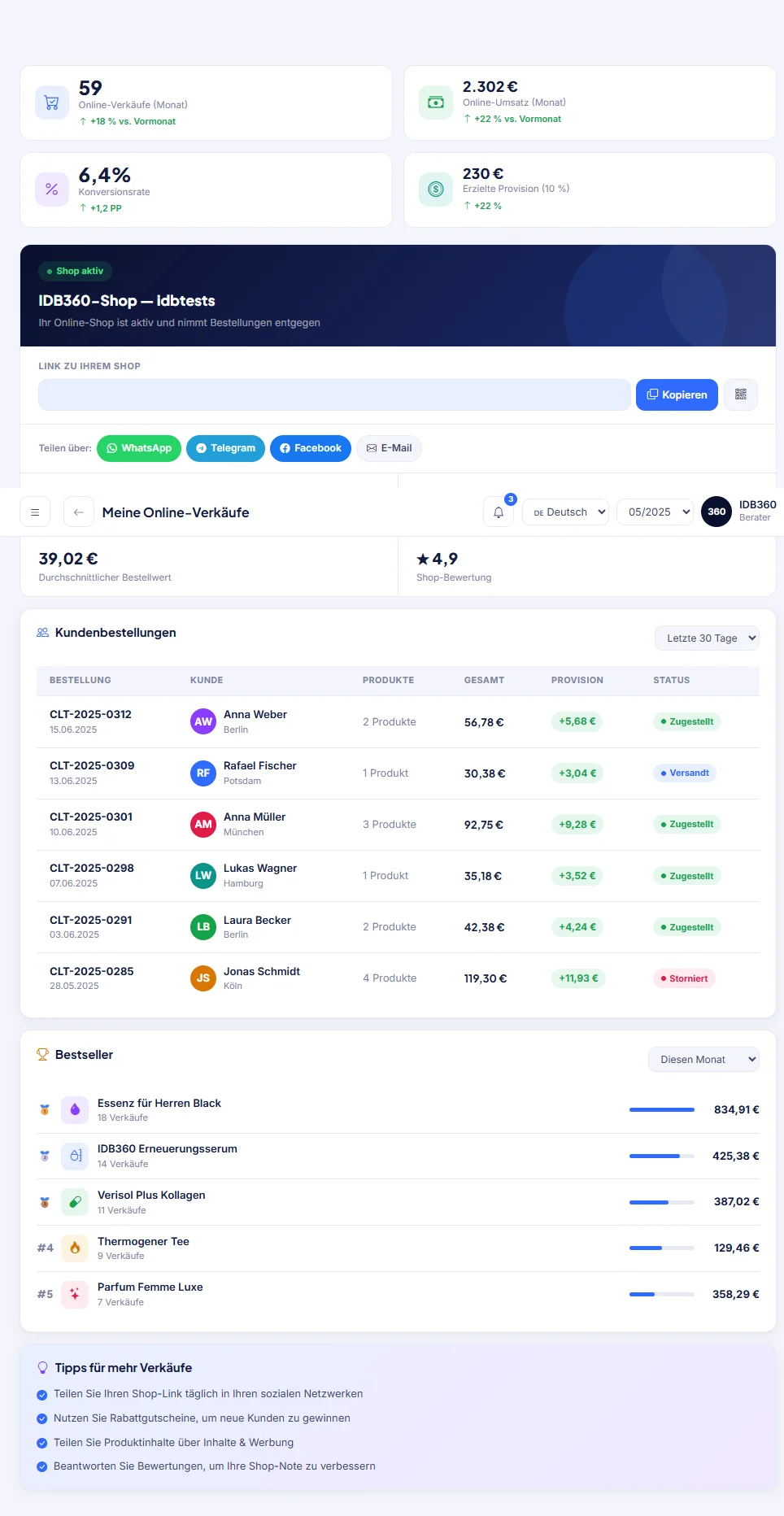The image size is (784, 1516).
Task: Open order CLT-2025-0301
Action: [91, 817]
